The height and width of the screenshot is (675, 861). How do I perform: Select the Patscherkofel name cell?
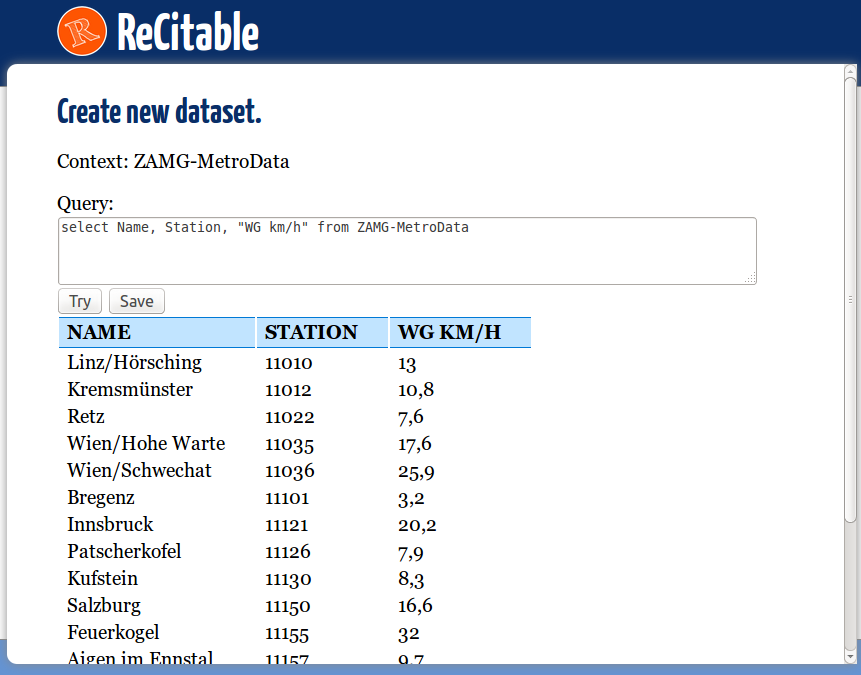pos(124,551)
